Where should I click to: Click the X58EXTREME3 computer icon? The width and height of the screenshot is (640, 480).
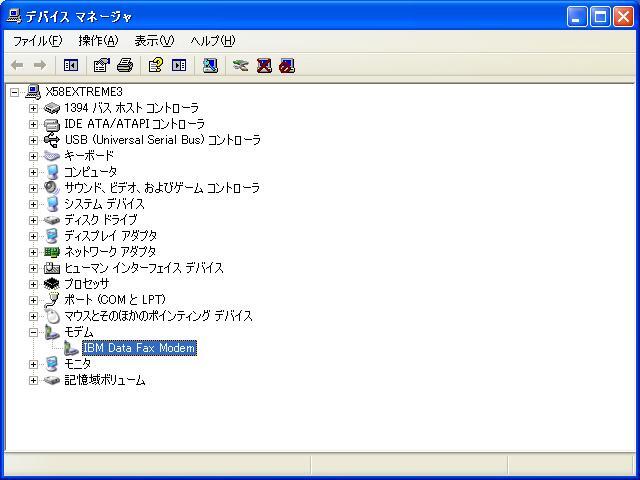click(33, 92)
